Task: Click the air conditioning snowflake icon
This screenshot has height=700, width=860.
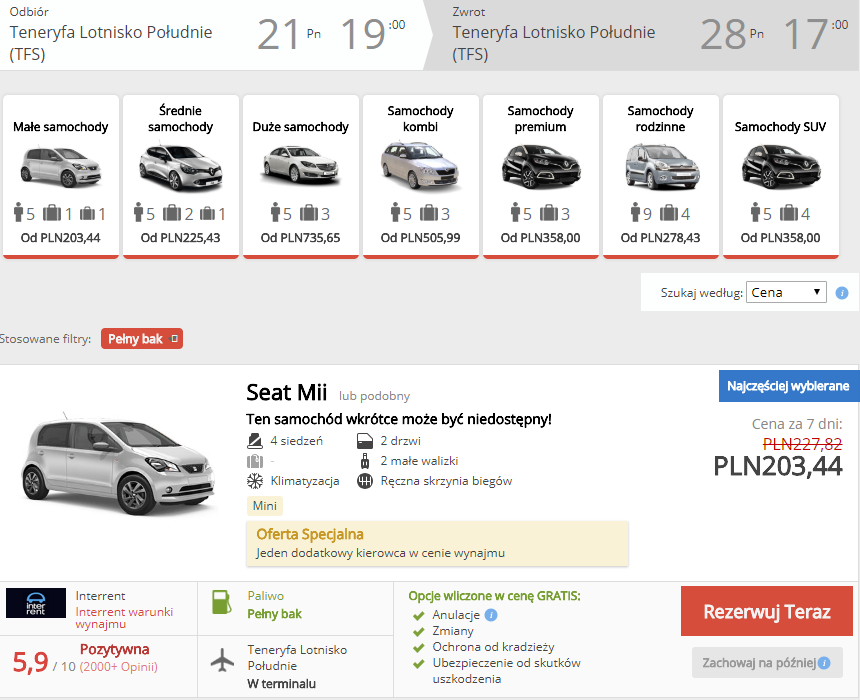Action: point(254,481)
